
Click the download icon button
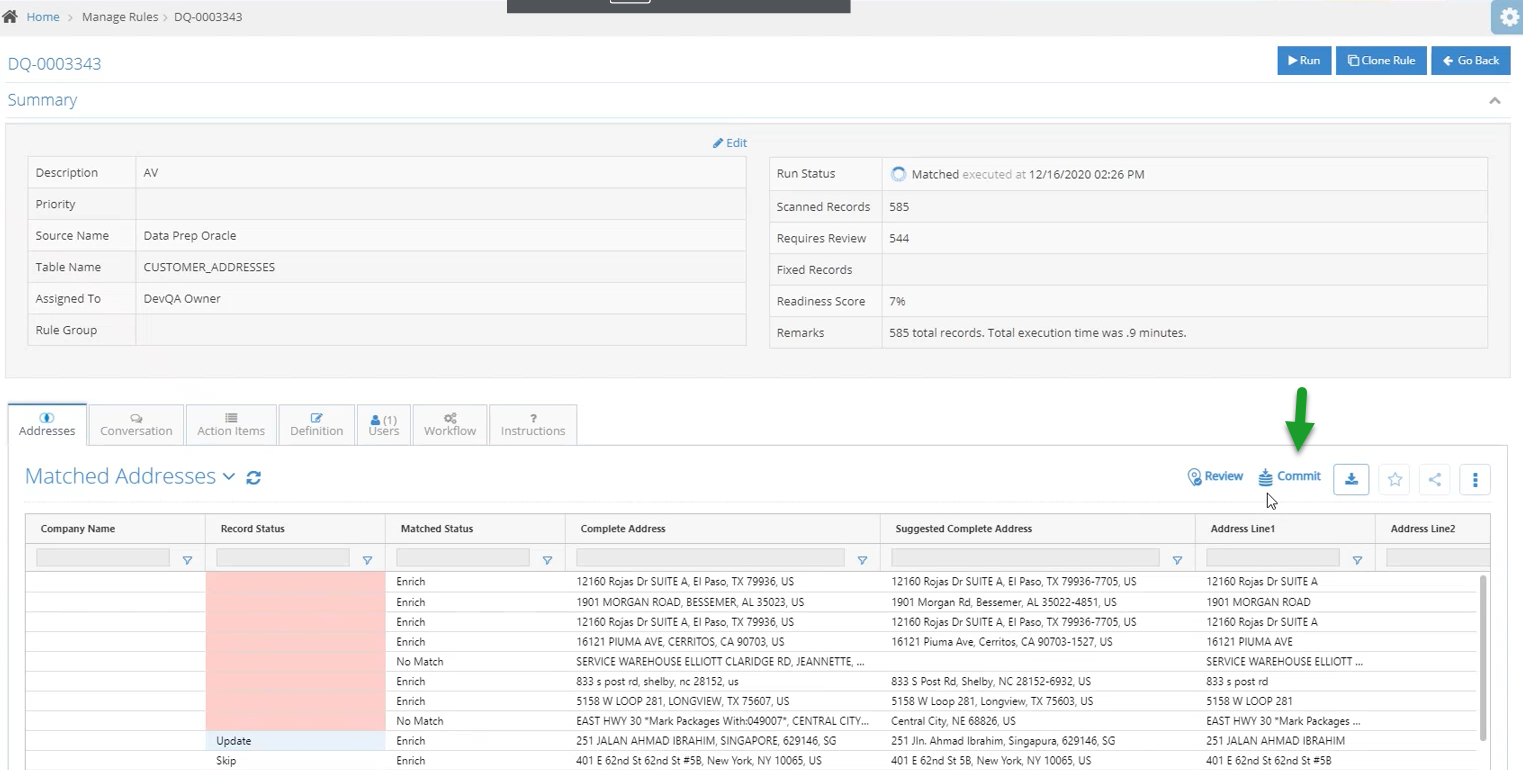click(1351, 479)
